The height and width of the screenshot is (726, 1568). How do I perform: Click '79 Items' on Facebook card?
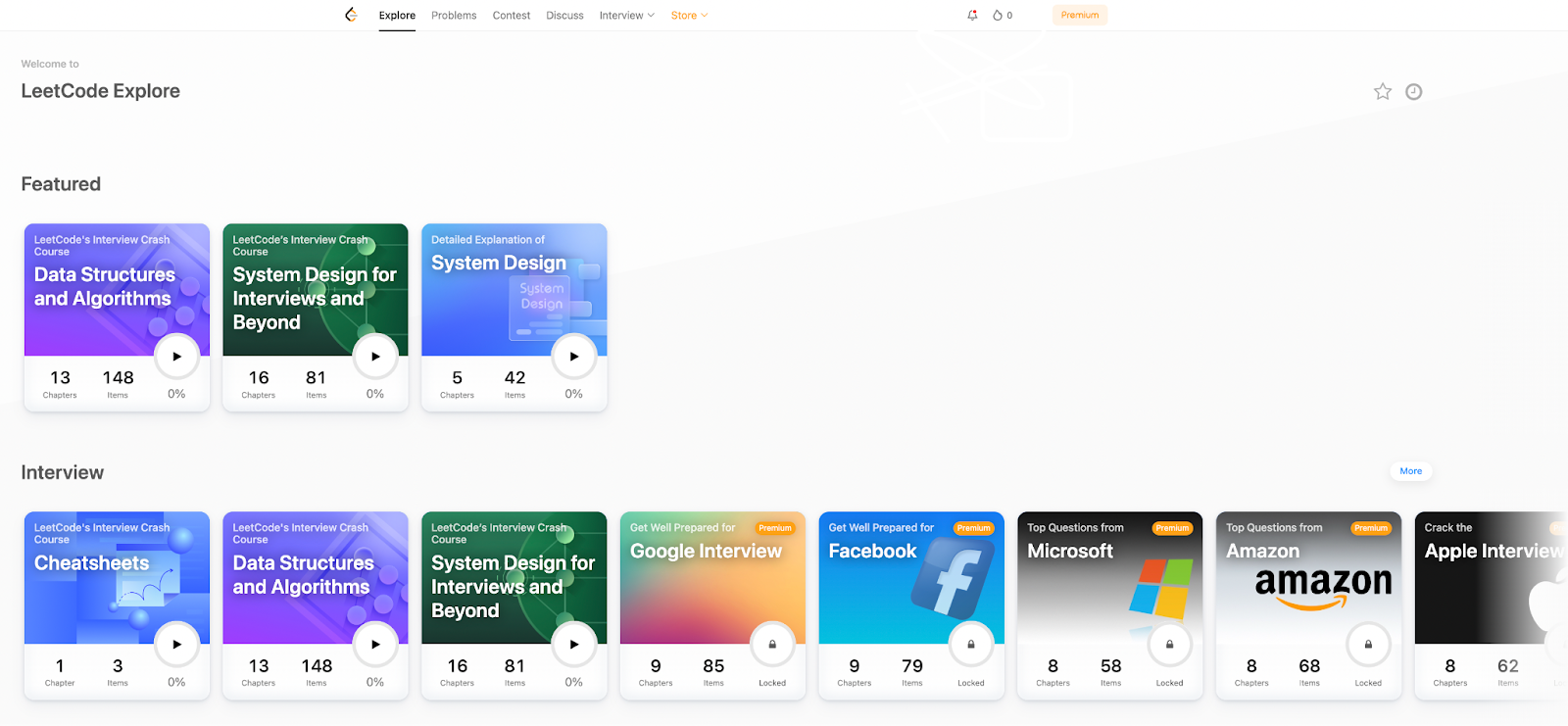coord(912,671)
